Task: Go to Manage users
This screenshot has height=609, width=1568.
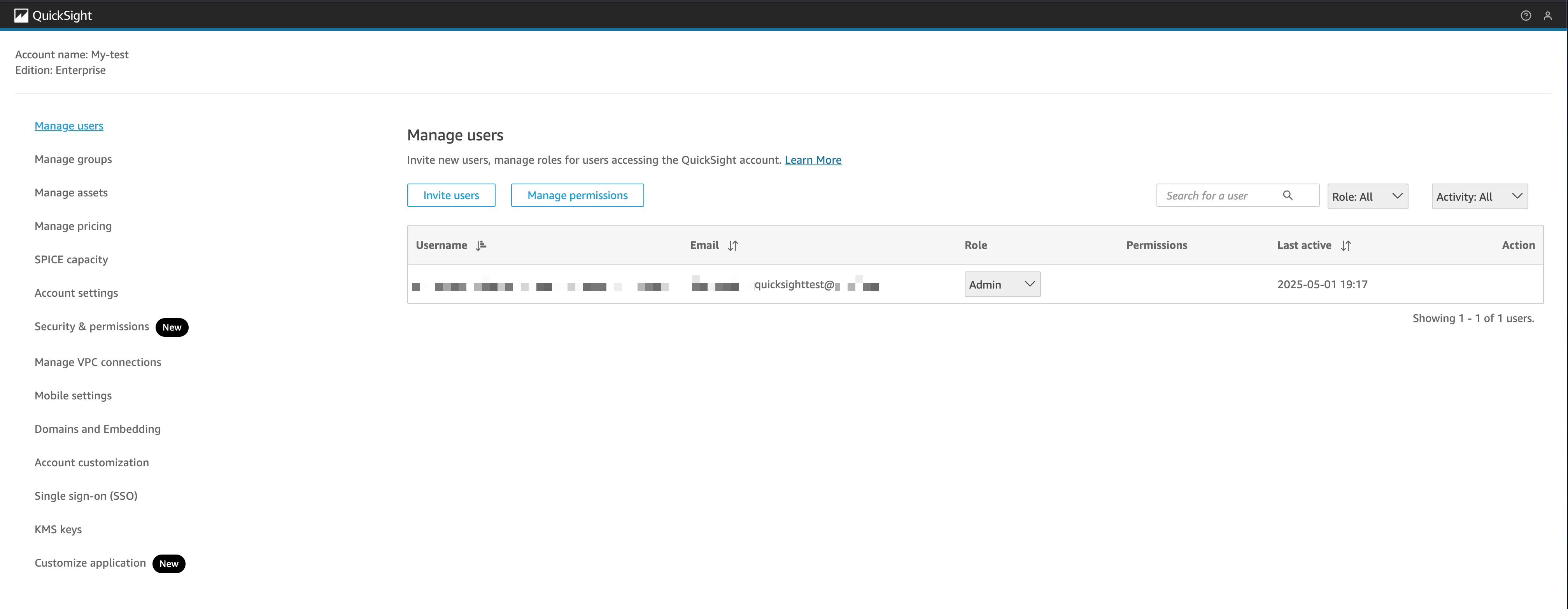Action: 69,125
